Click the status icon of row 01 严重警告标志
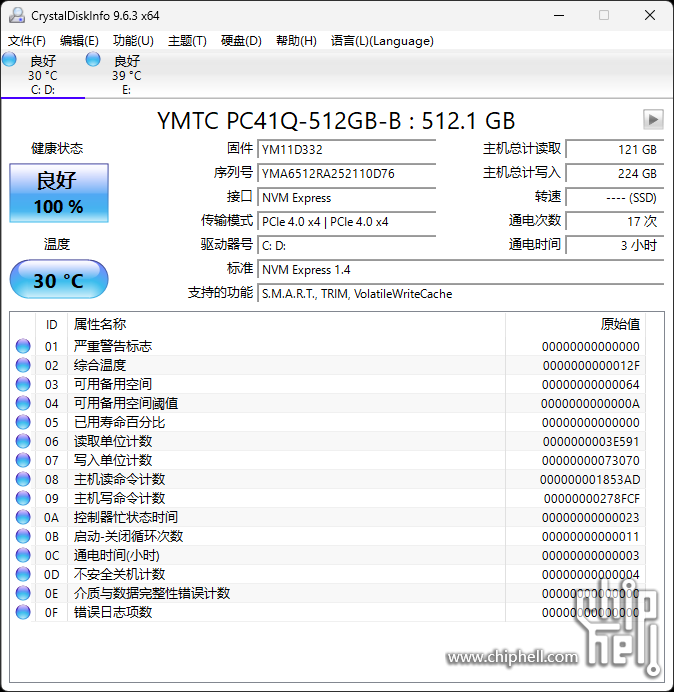 point(23,346)
